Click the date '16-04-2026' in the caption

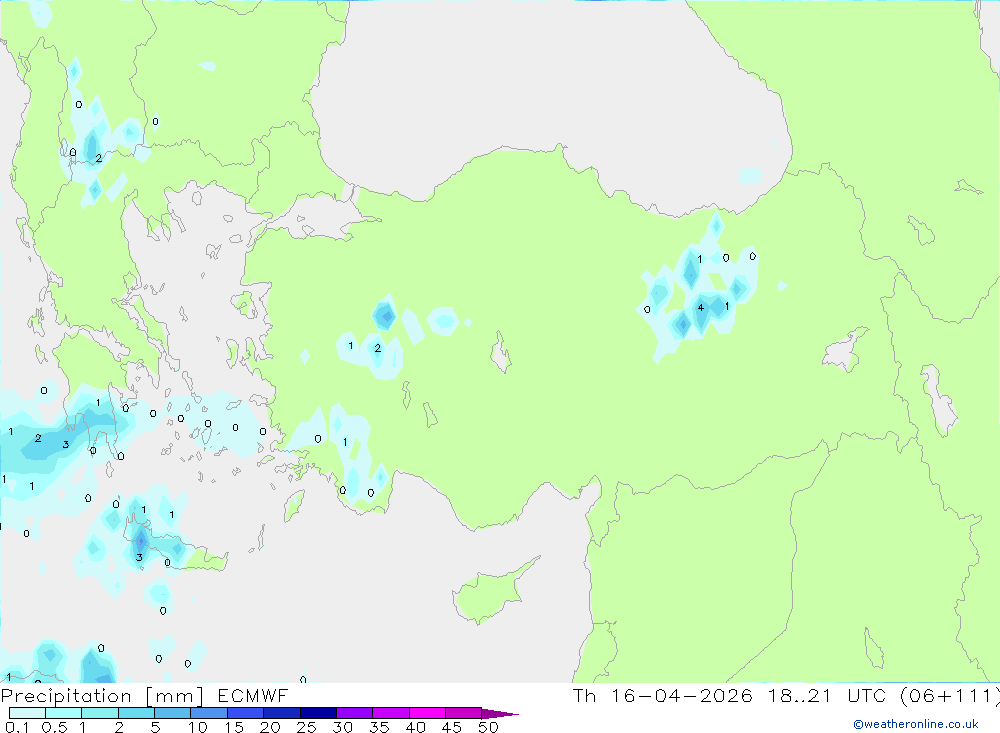(x=681, y=695)
